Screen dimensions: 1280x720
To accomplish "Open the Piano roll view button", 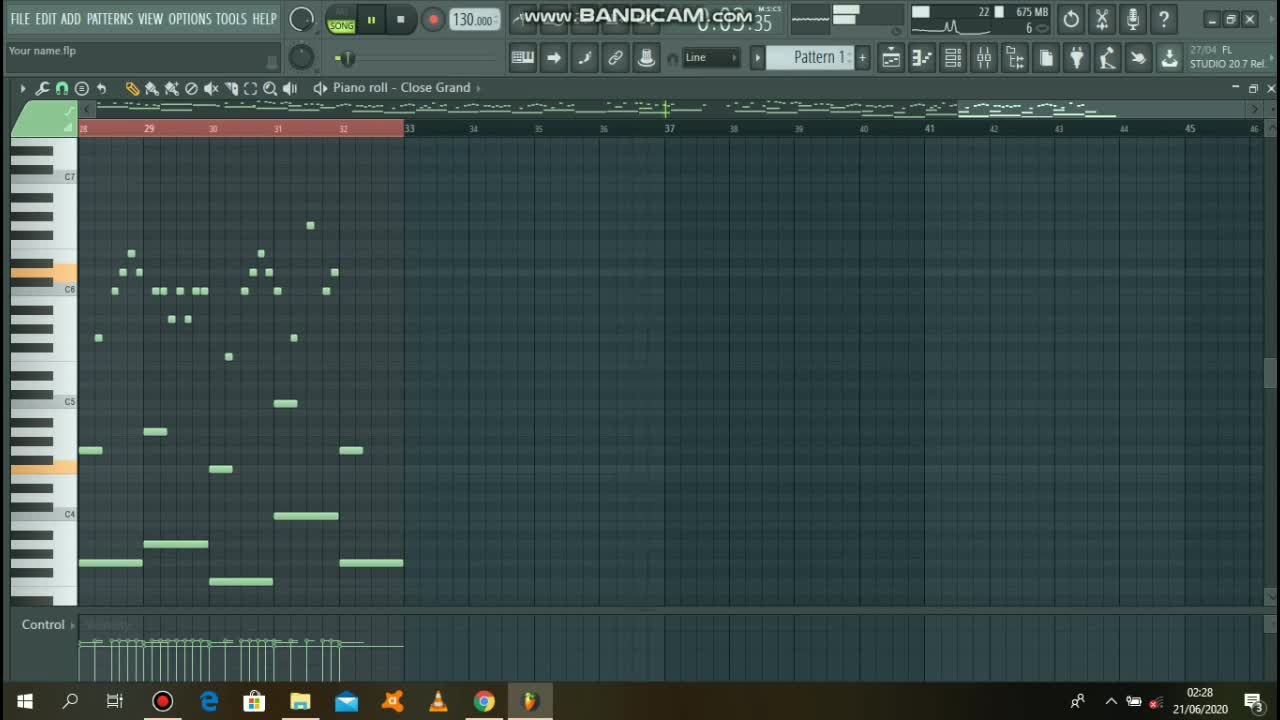I will pyautogui.click(x=922, y=58).
